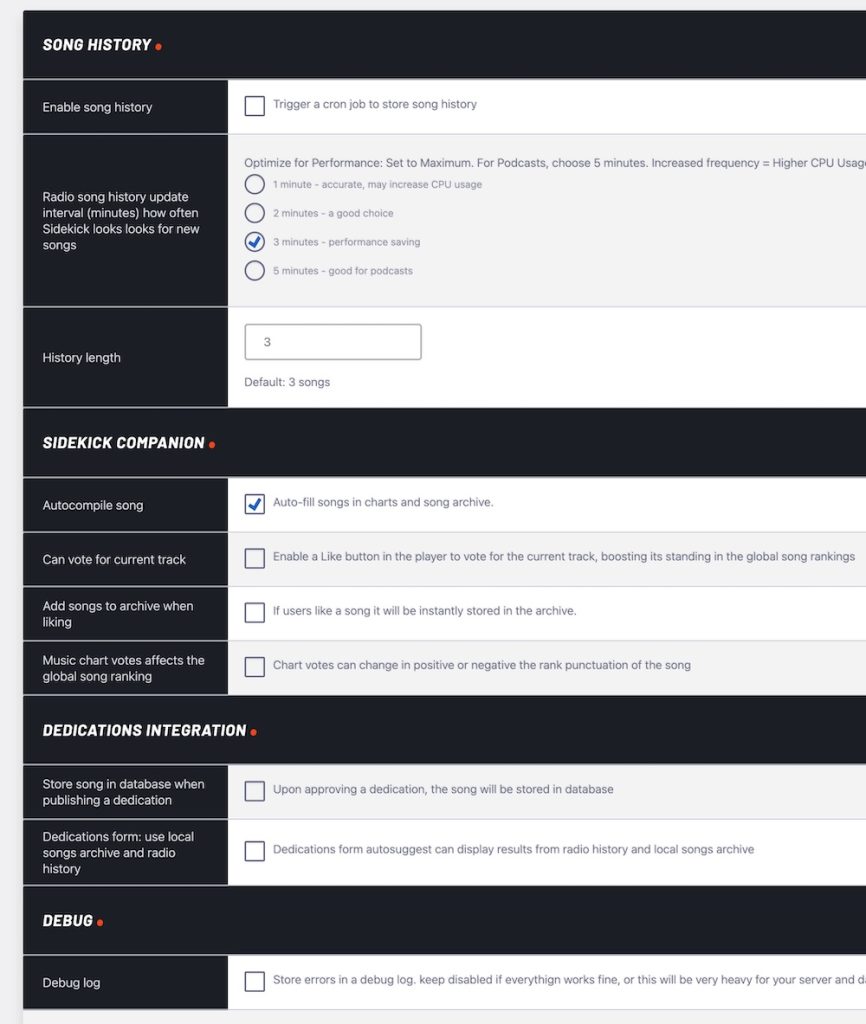
Task: Click the DEDICATIONS INTEGRATION section header
Action: click(146, 730)
